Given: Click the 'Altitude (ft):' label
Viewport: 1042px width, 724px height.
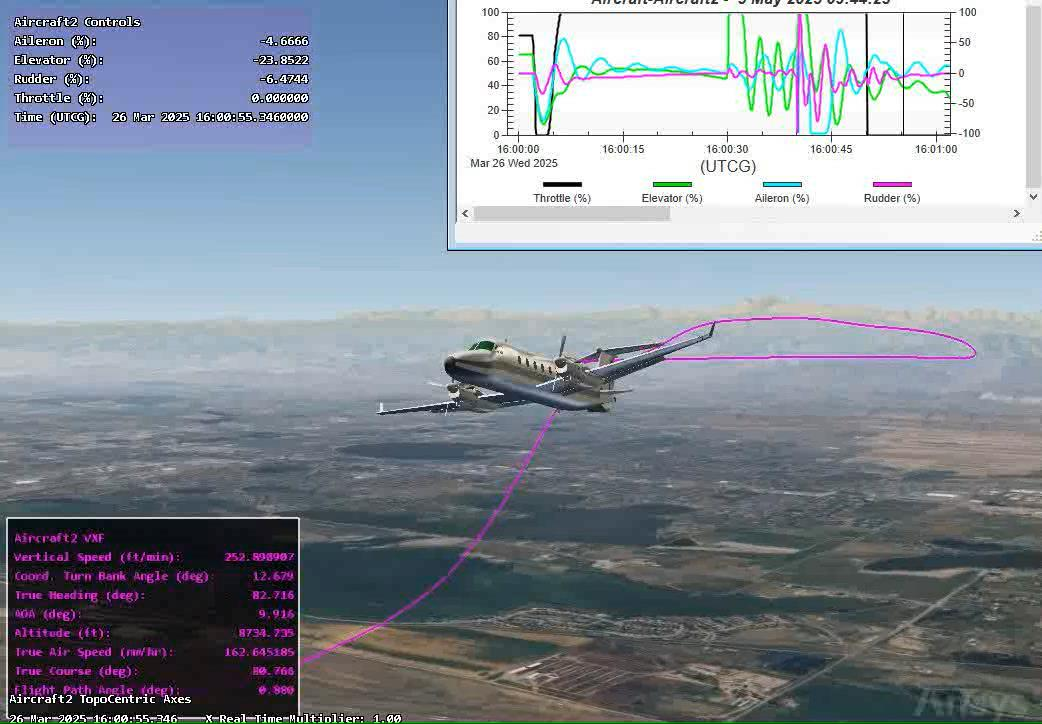Looking at the screenshot, I should coord(62,633).
